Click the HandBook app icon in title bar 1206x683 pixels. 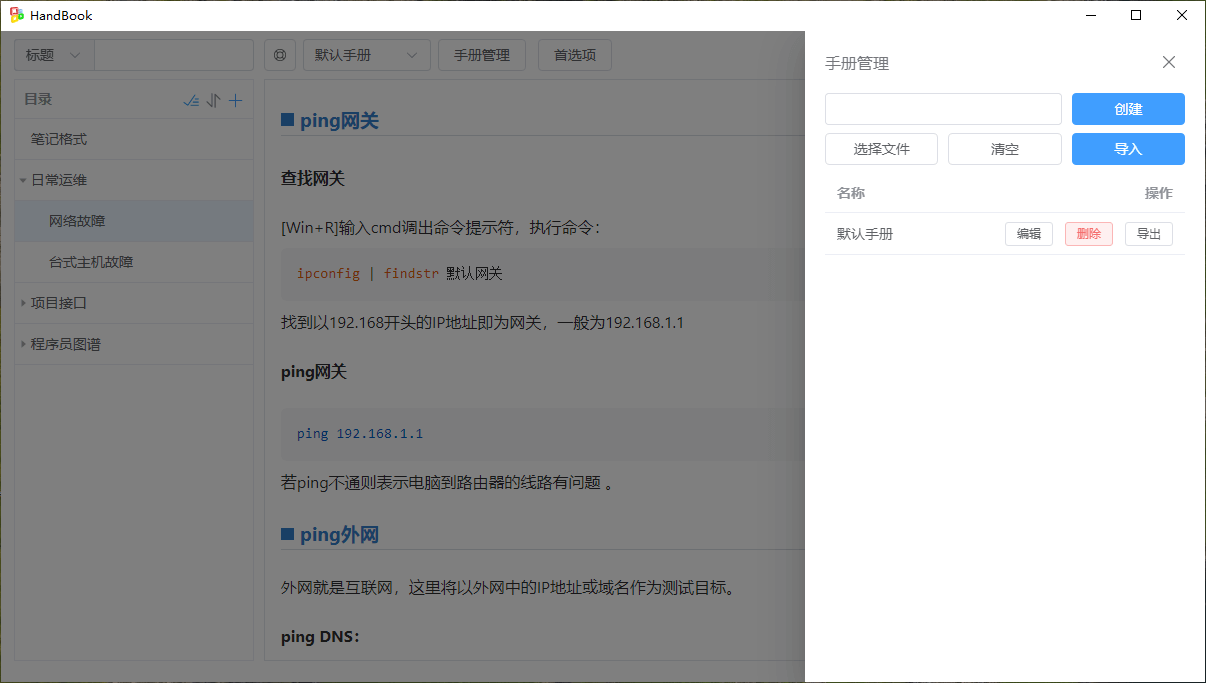(17, 15)
